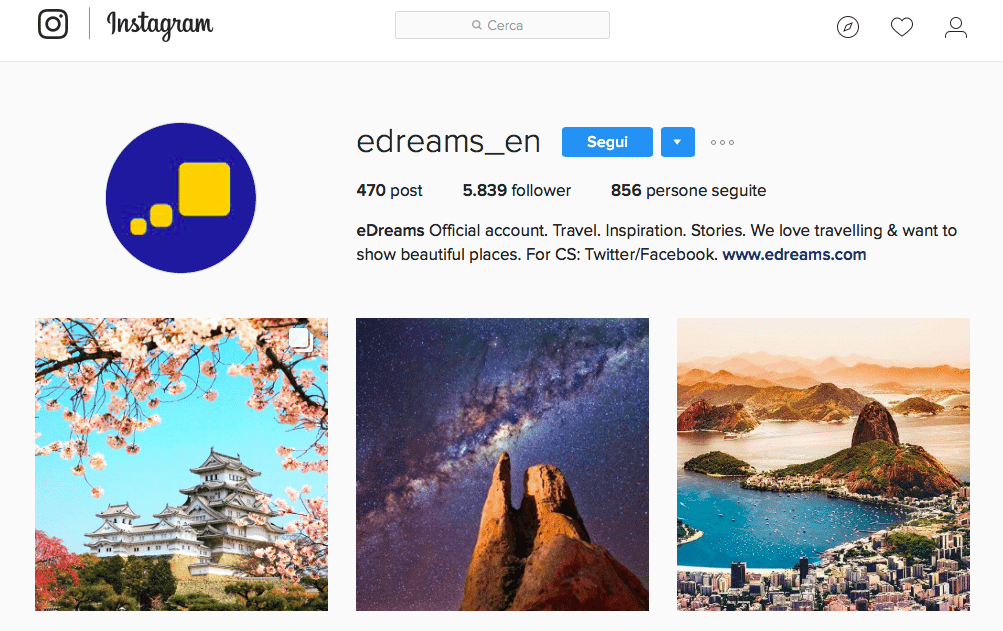Follow edreams_en with Segui button
Screen dimensions: 1003x631
607,142
